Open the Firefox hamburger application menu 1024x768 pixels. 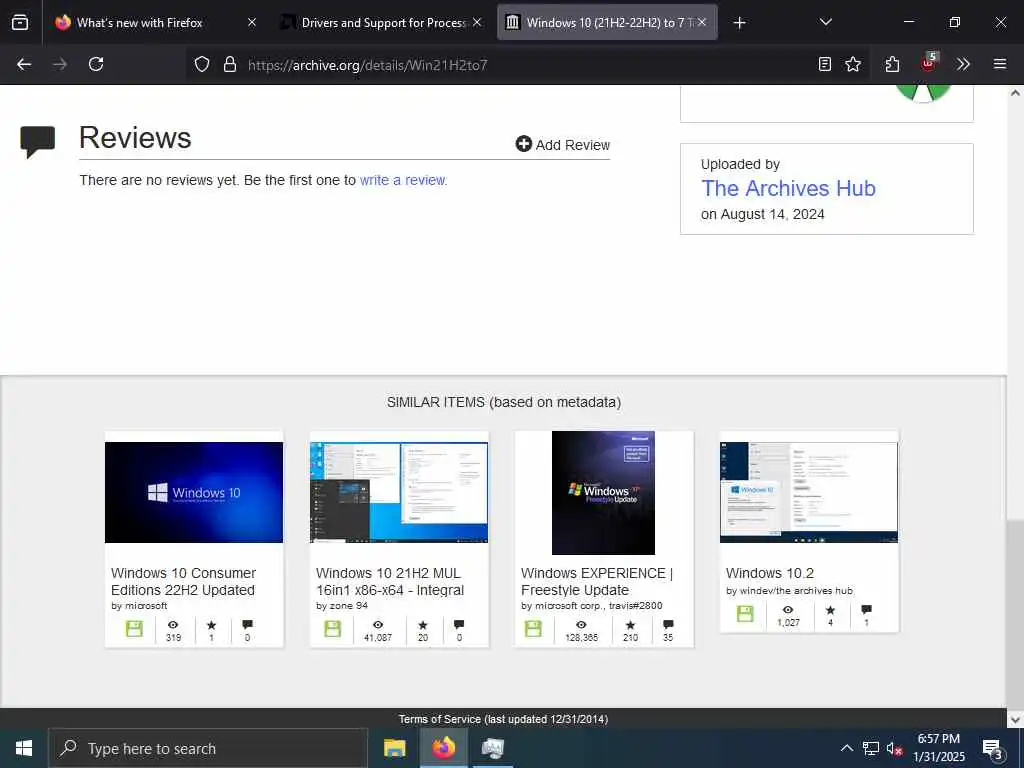1000,64
